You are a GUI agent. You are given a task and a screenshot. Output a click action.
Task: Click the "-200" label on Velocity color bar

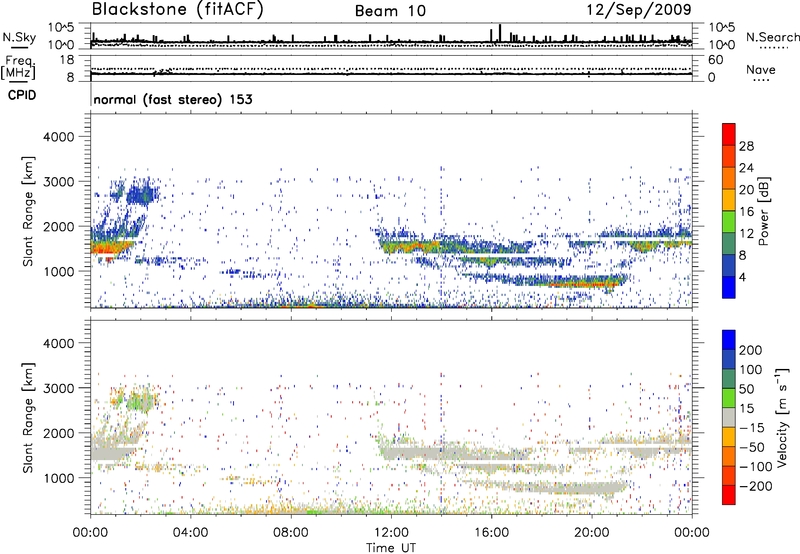(756, 486)
